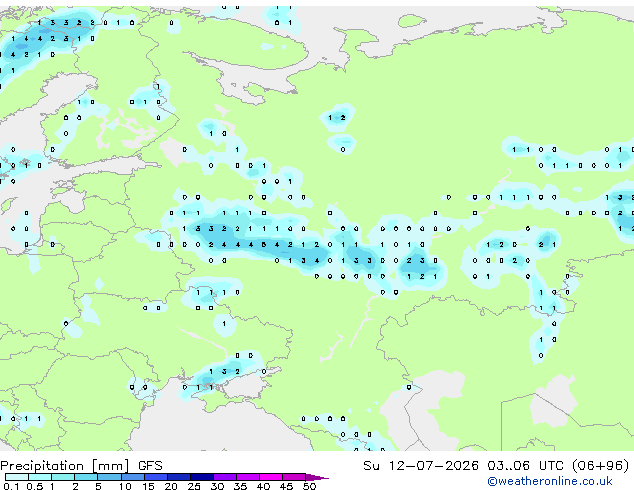Viewport: 634px width, 490px height.
Task: Select the legend swatch between 45 and 50
Action: [x=294, y=477]
